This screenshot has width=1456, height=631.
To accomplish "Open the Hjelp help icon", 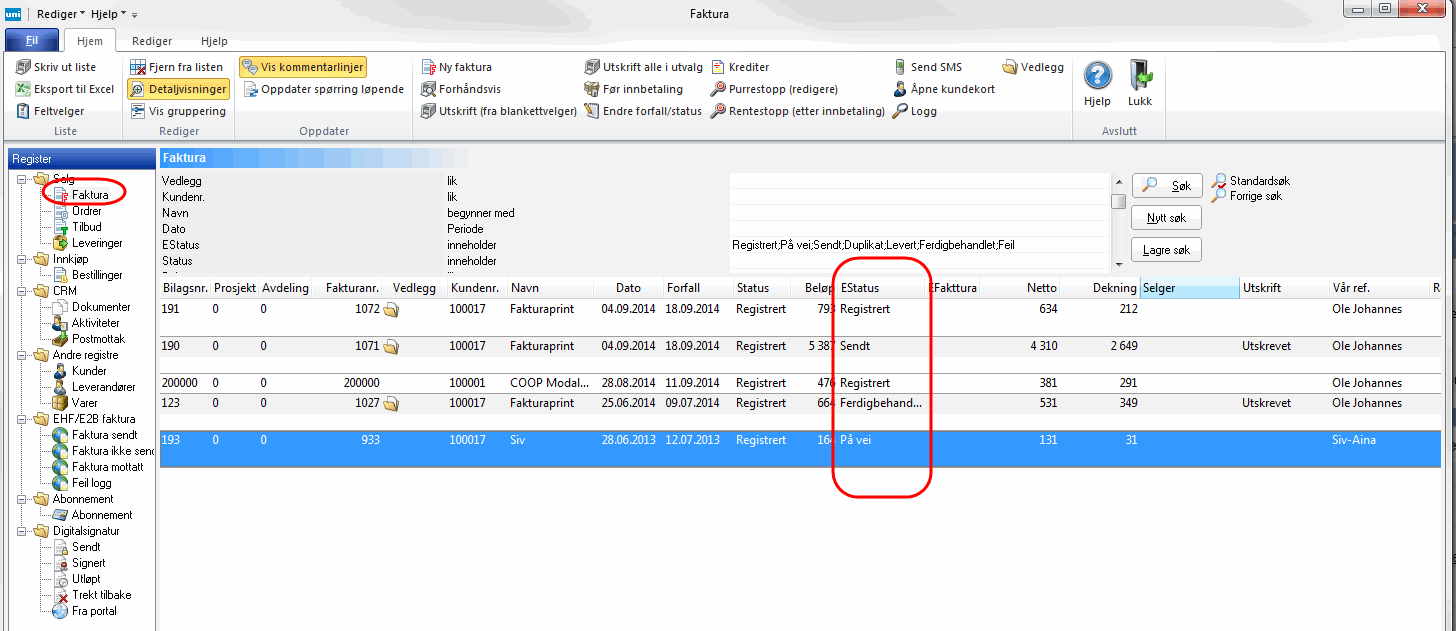I will 1097,79.
